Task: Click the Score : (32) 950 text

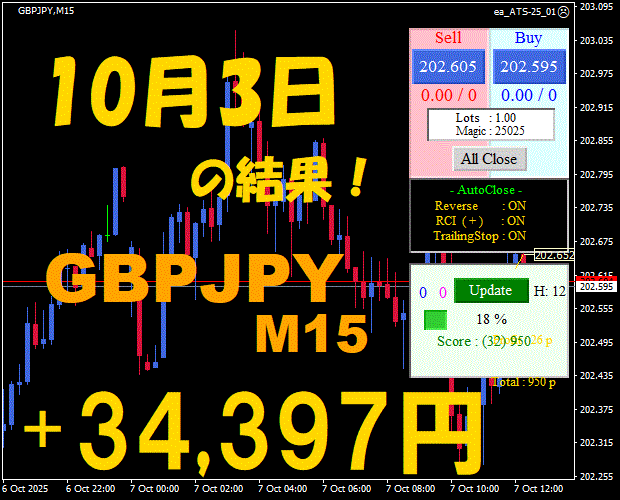Action: click(x=484, y=341)
